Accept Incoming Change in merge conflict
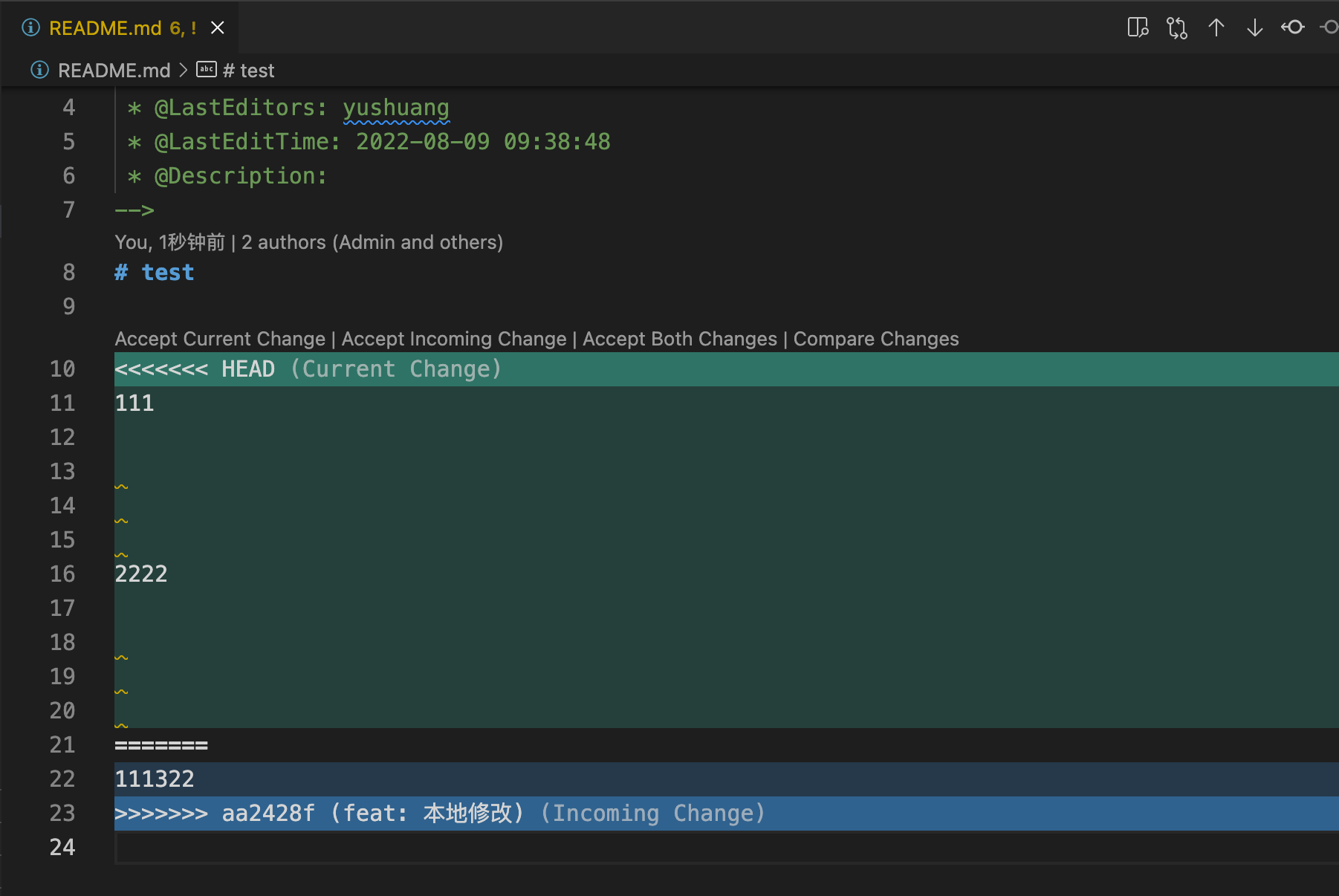This screenshot has height=896, width=1339. click(453, 339)
